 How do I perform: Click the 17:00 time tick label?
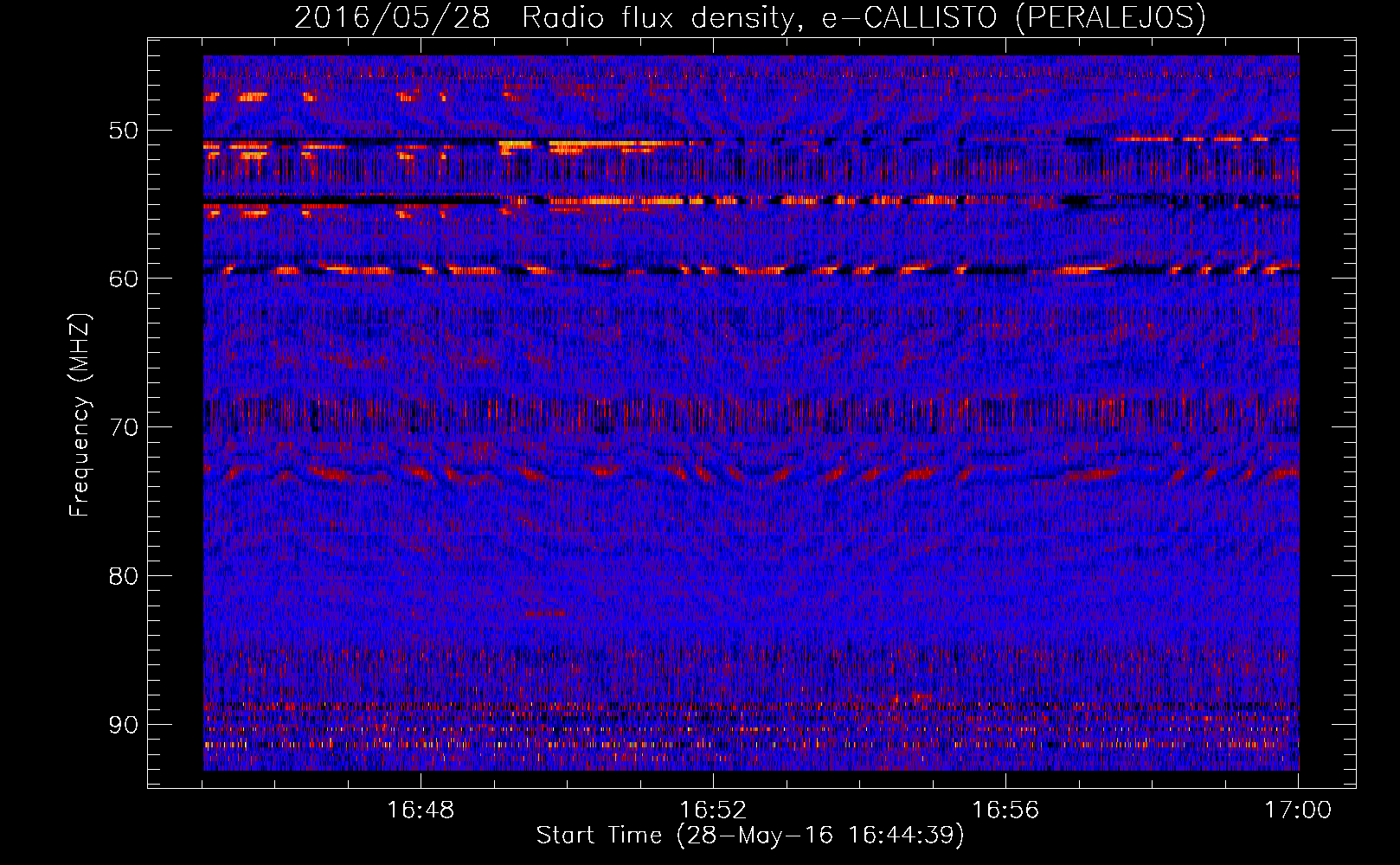tap(1298, 811)
